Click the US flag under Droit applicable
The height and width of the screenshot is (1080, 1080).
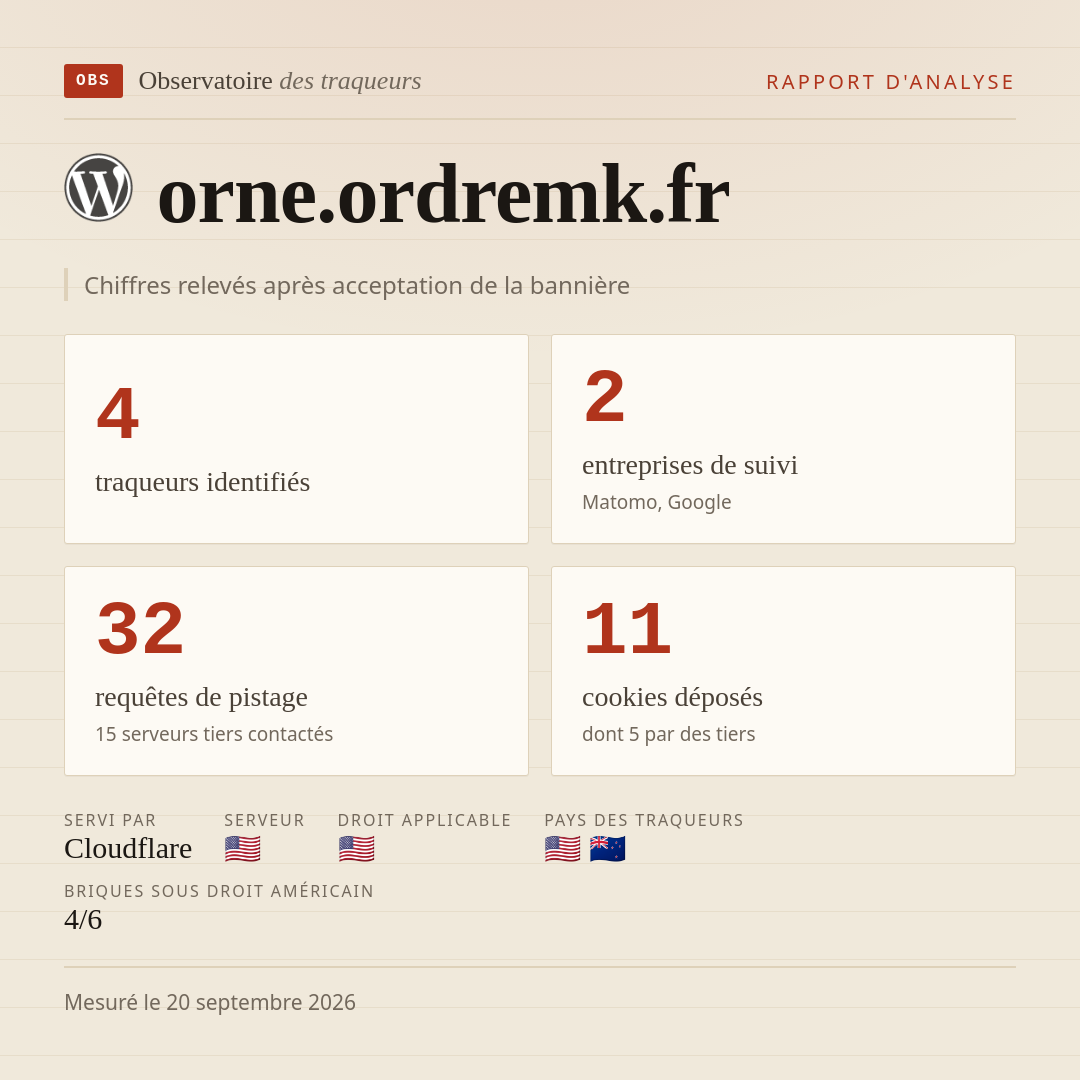[356, 849]
